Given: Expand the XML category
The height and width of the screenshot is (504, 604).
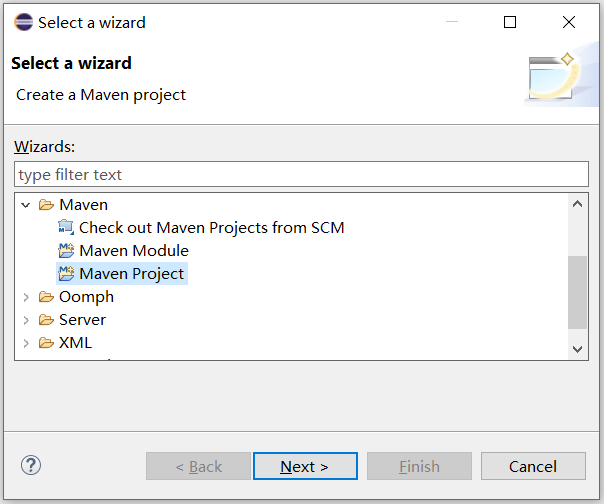Looking at the screenshot, I should (x=26, y=342).
